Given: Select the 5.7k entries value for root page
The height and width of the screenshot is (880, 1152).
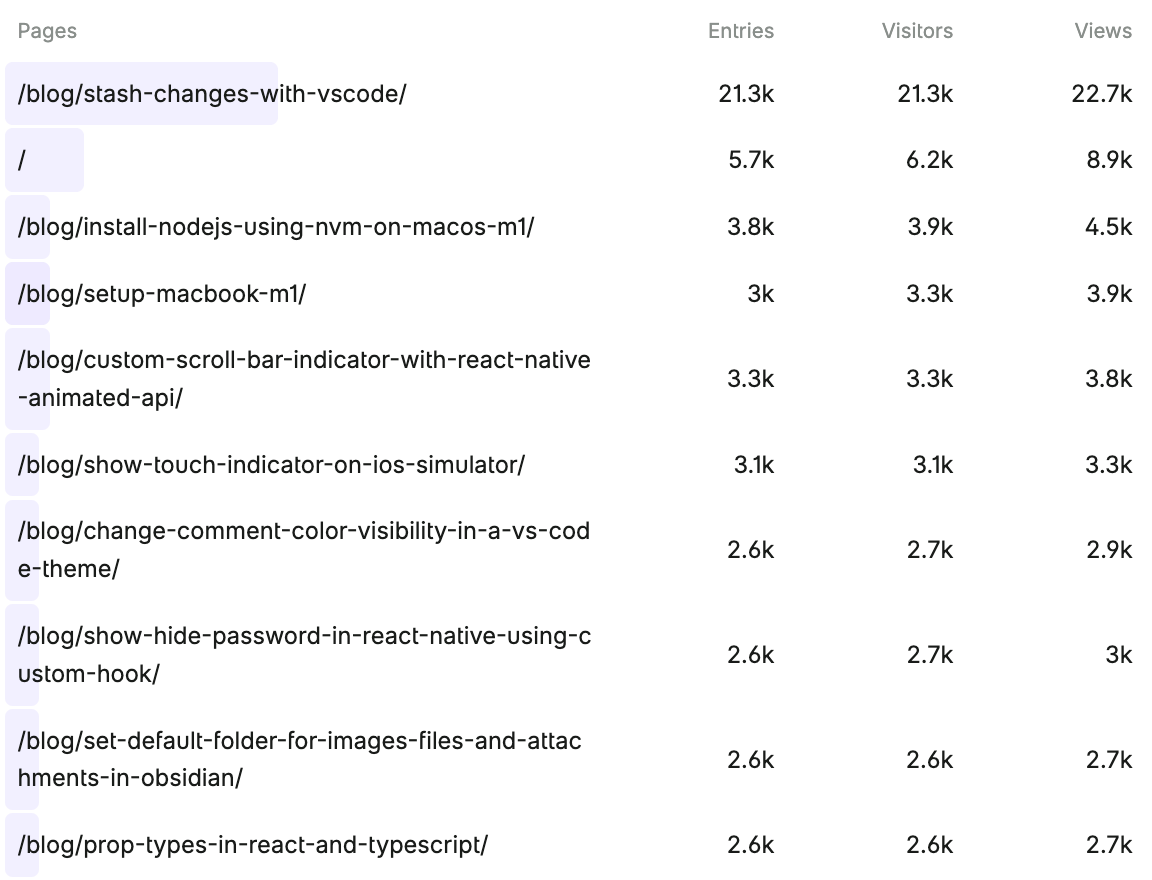Looking at the screenshot, I should [751, 160].
